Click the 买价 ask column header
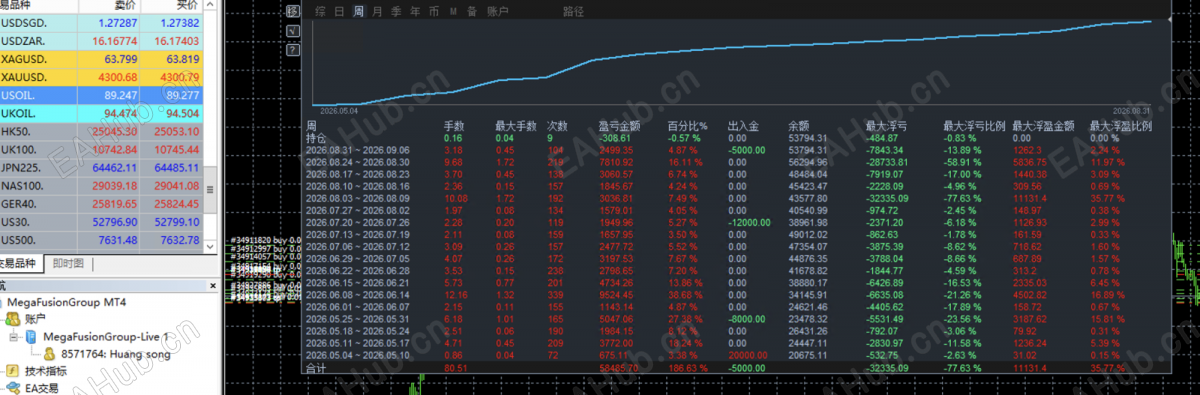1200x395 pixels. click(x=171, y=5)
